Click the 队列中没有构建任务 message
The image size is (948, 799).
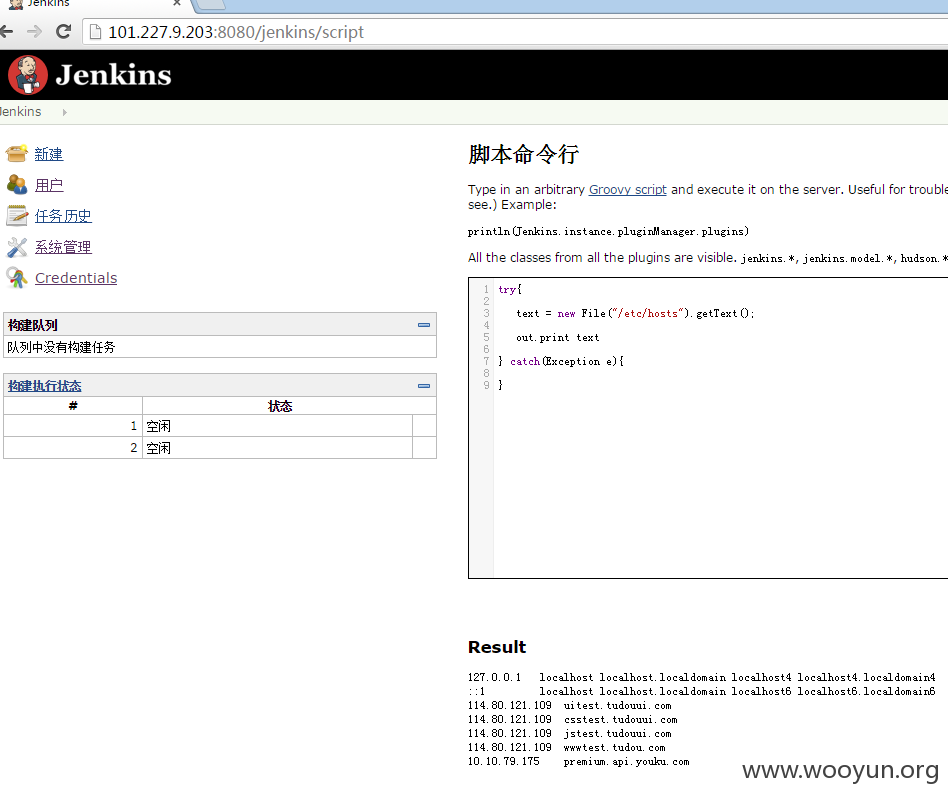[x=61, y=348]
